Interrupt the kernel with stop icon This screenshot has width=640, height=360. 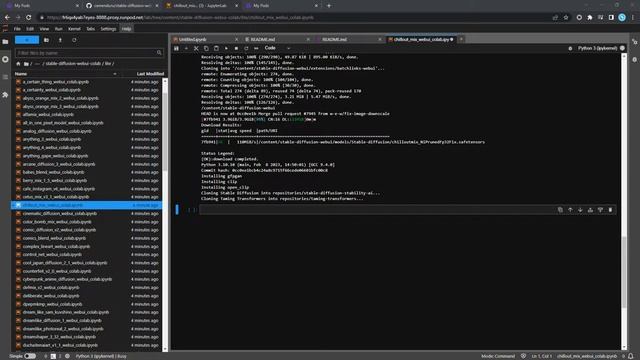click(x=236, y=48)
